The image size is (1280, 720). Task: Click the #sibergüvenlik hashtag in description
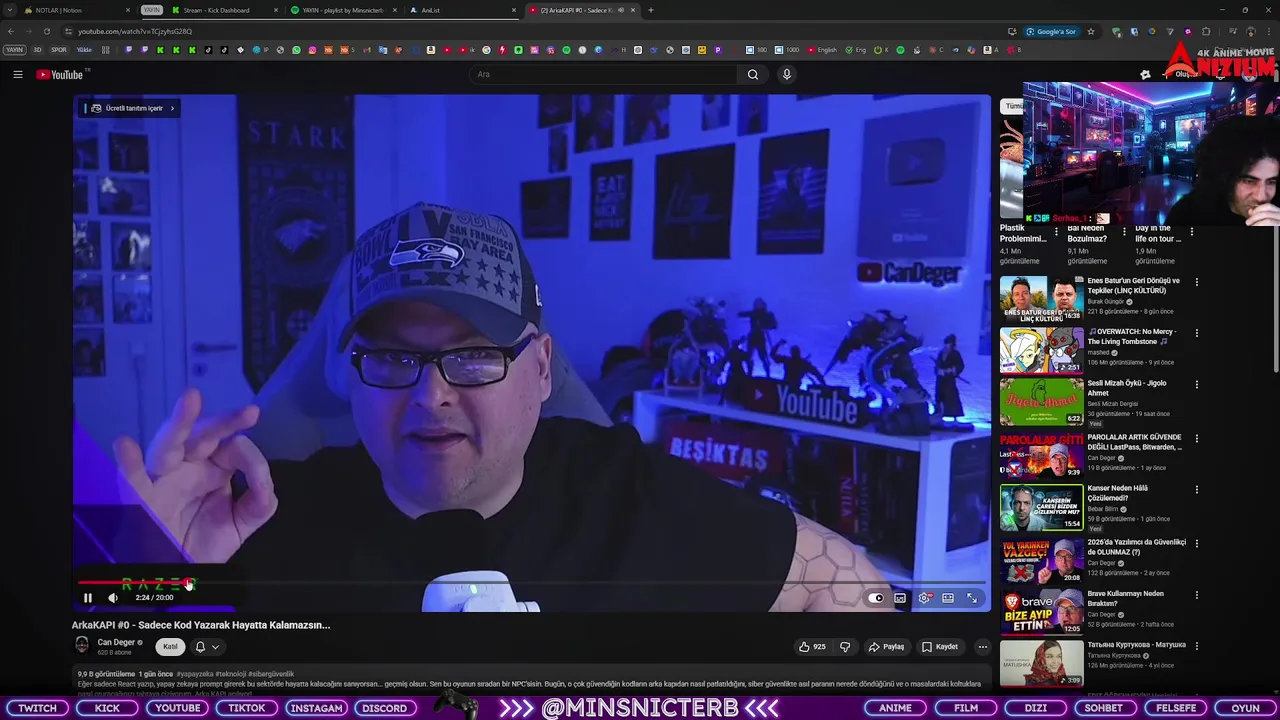point(271,674)
